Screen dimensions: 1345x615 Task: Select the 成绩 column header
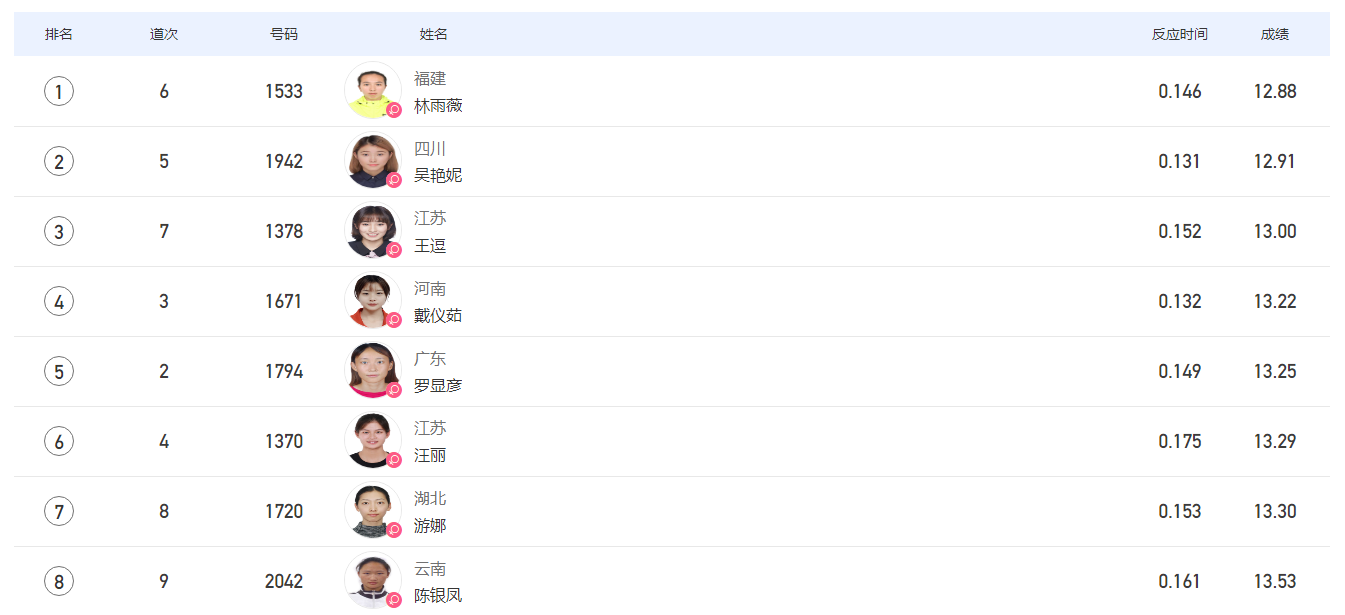click(1275, 34)
